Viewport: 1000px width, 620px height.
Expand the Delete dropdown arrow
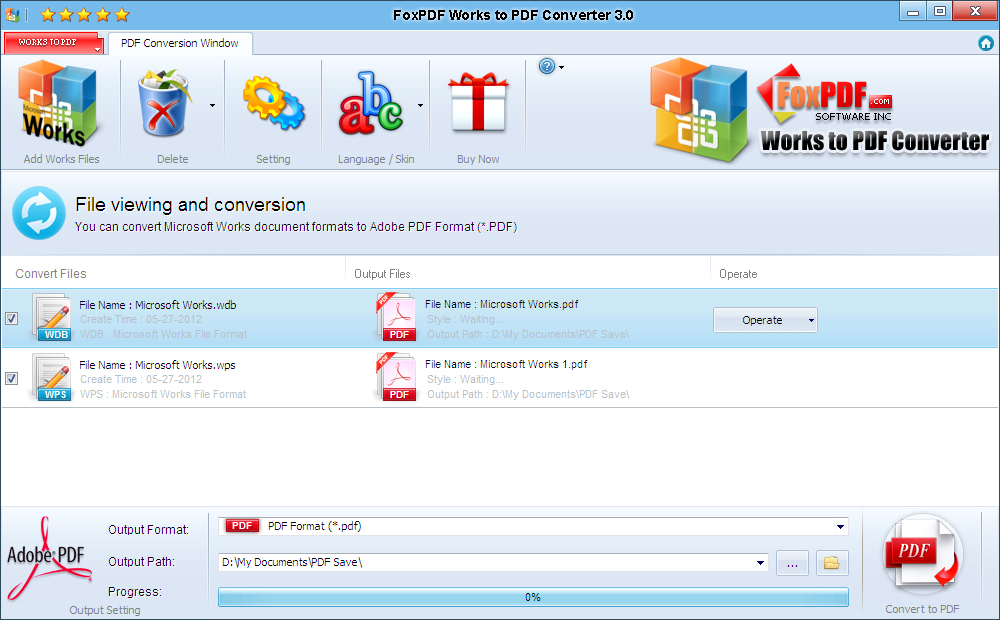212,105
